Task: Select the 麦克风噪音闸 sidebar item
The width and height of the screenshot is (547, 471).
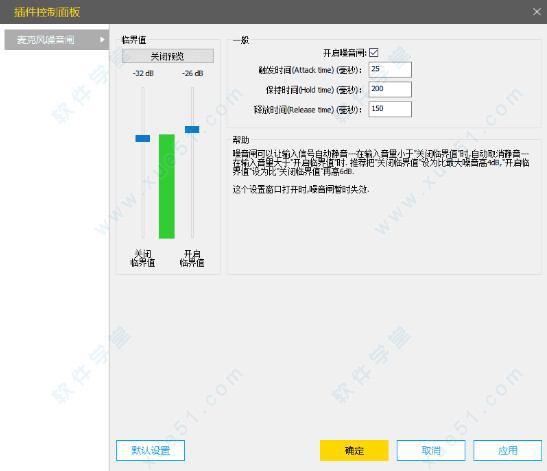Action: click(57, 40)
